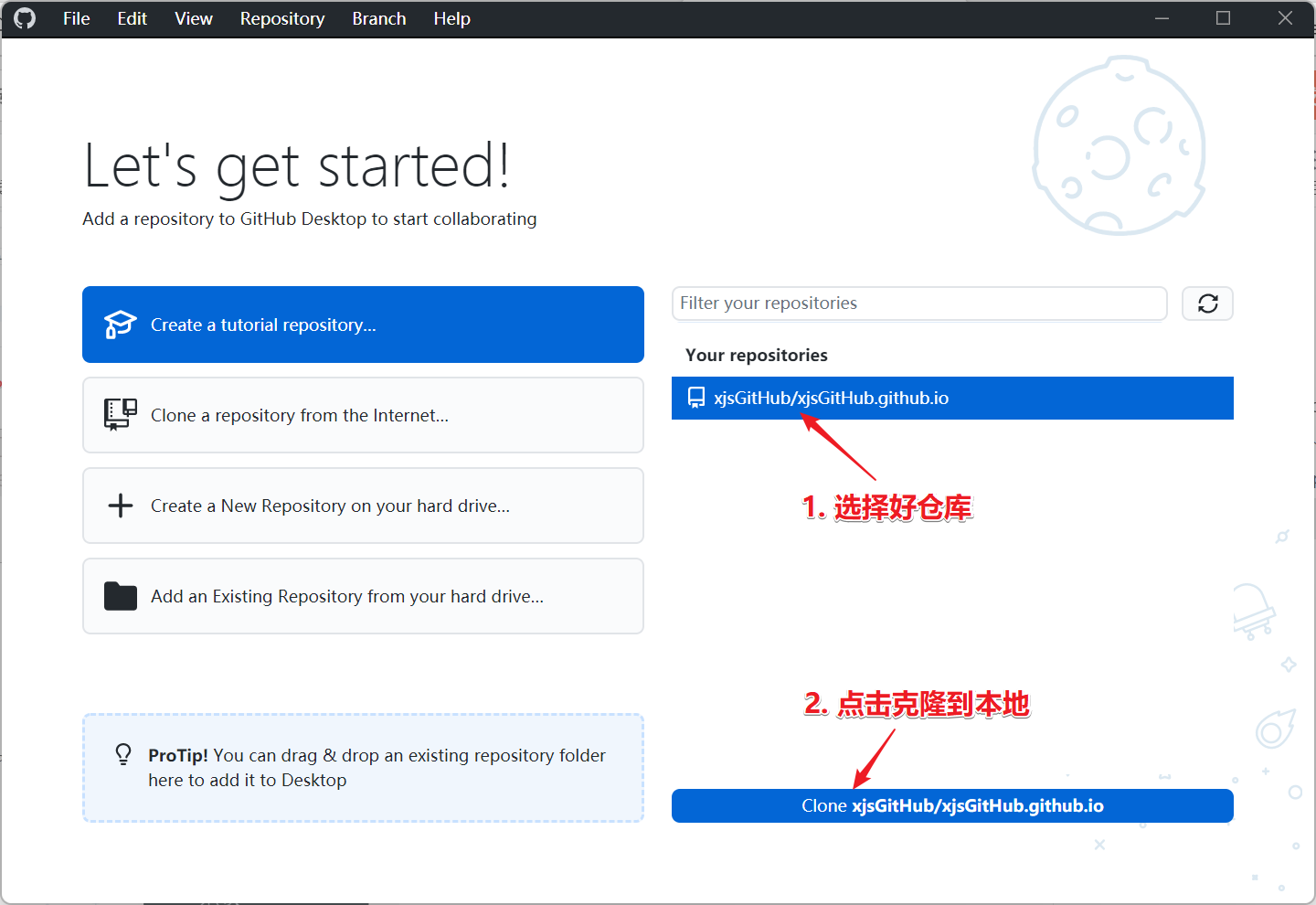
Task: Click the ProTip drag and drop text
Action: pyautogui.click(x=377, y=768)
